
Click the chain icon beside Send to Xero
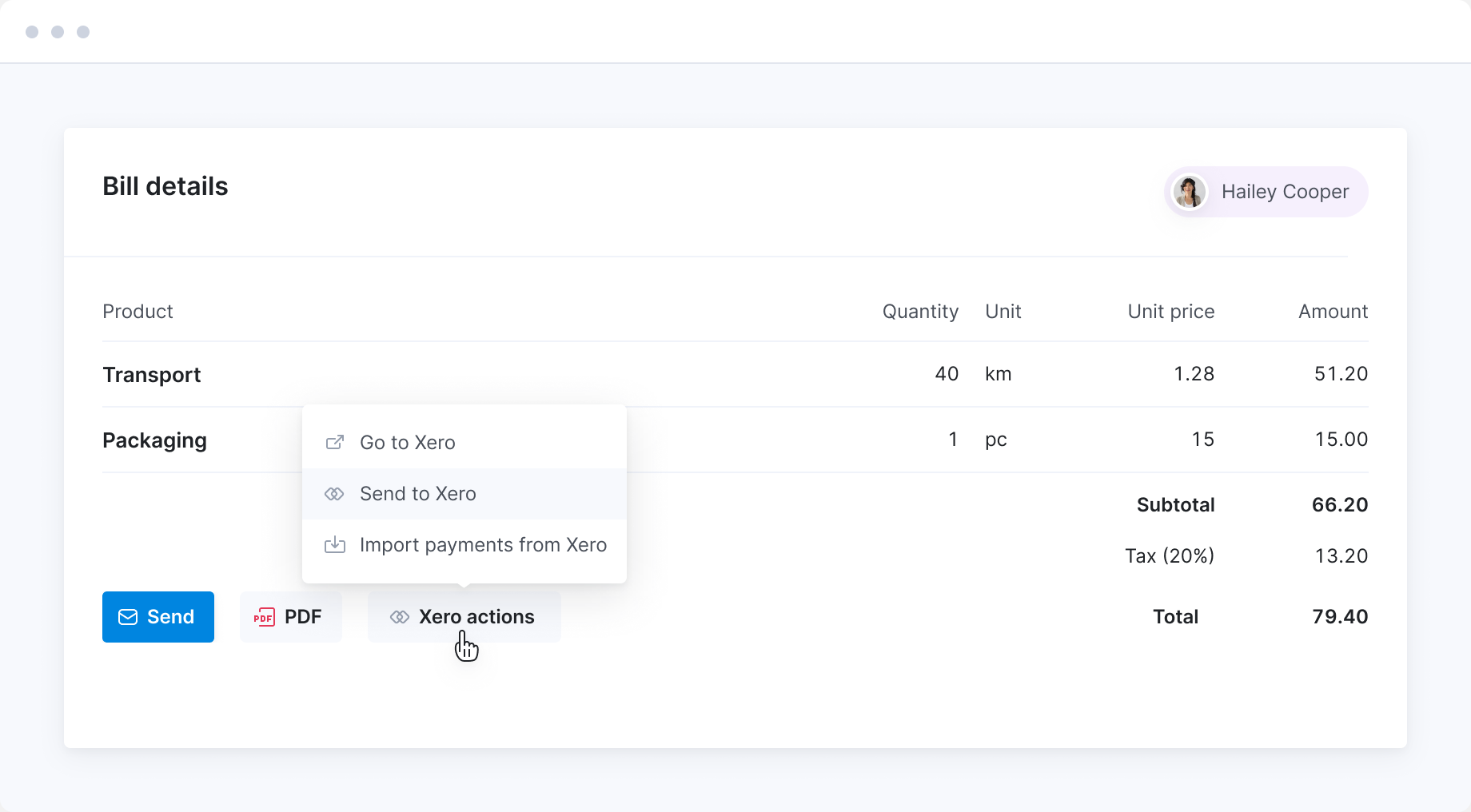(334, 494)
